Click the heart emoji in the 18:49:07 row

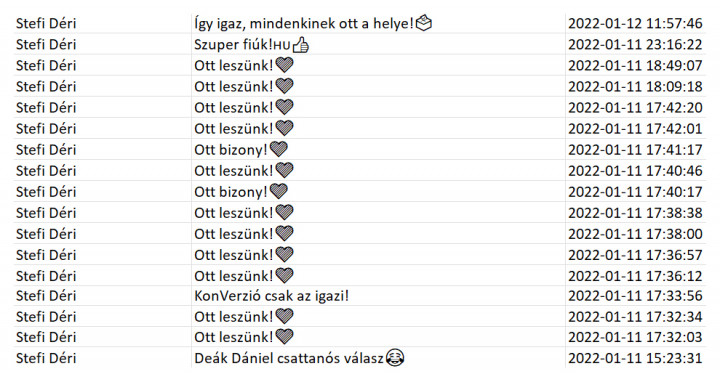(284, 65)
